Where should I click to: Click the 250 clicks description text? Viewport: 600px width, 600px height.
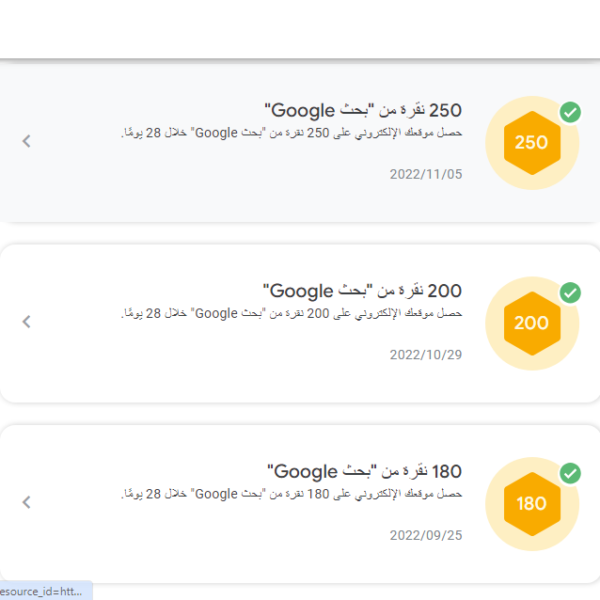click(x=292, y=133)
